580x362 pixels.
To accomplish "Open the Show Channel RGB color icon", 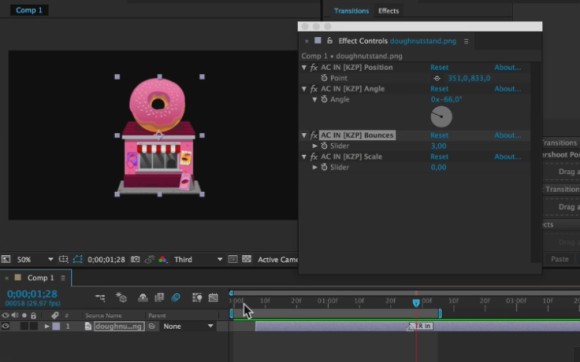I will 163,259.
